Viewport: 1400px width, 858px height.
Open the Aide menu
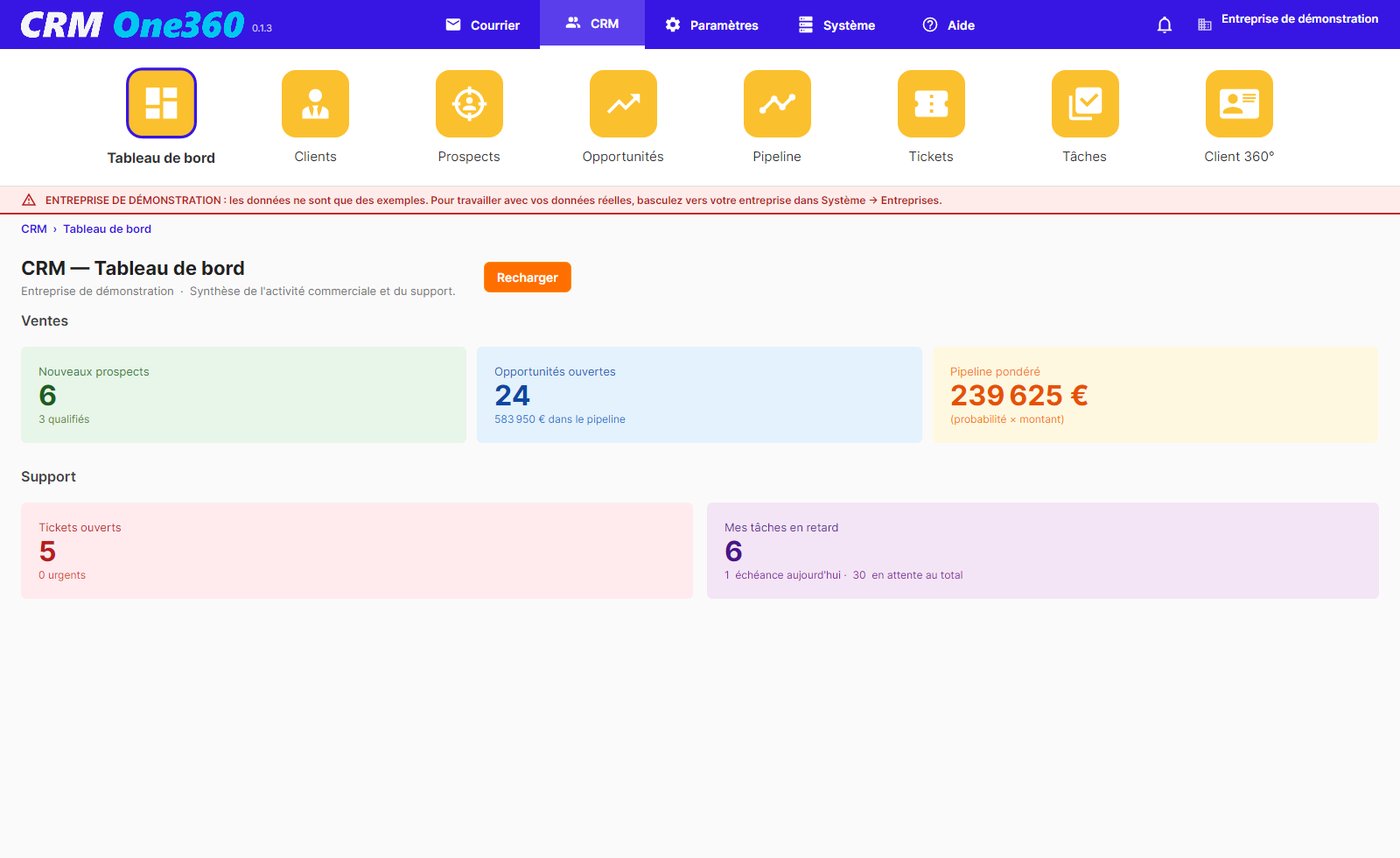click(948, 25)
